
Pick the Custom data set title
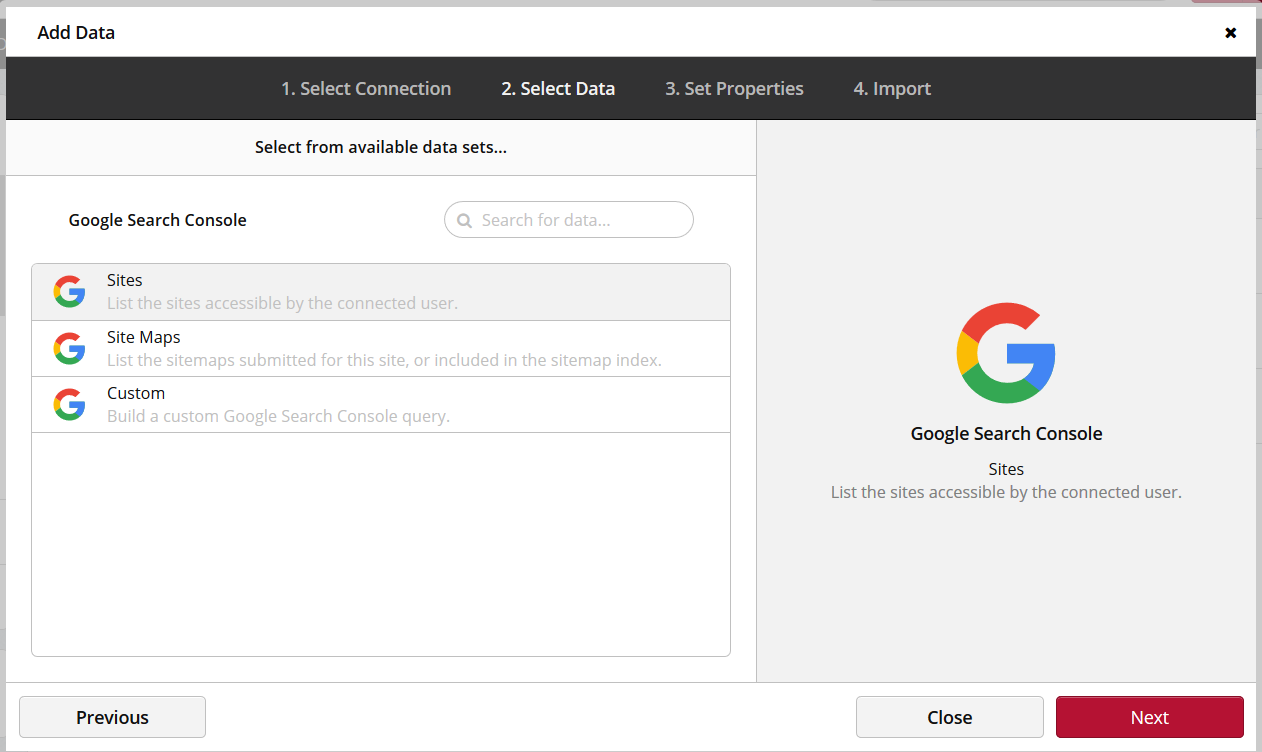pyautogui.click(x=136, y=393)
